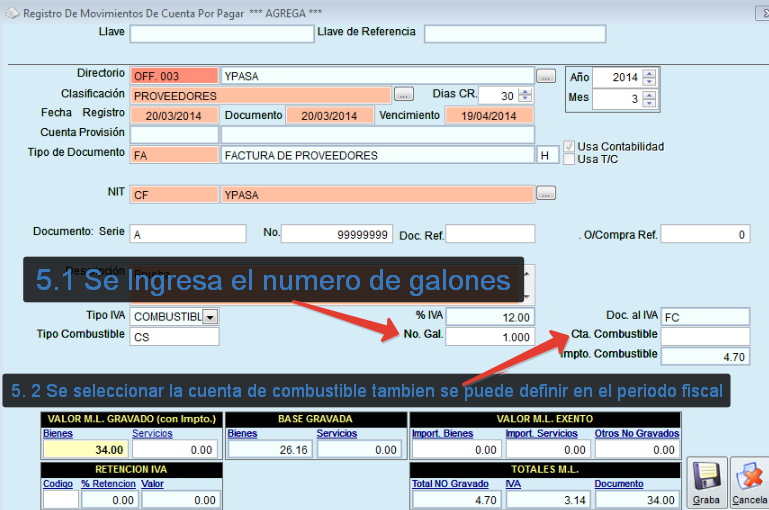Image resolution: width=769 pixels, height=510 pixels.
Task: Expand the Tipo IVA dropdown
Action: pos(210,317)
